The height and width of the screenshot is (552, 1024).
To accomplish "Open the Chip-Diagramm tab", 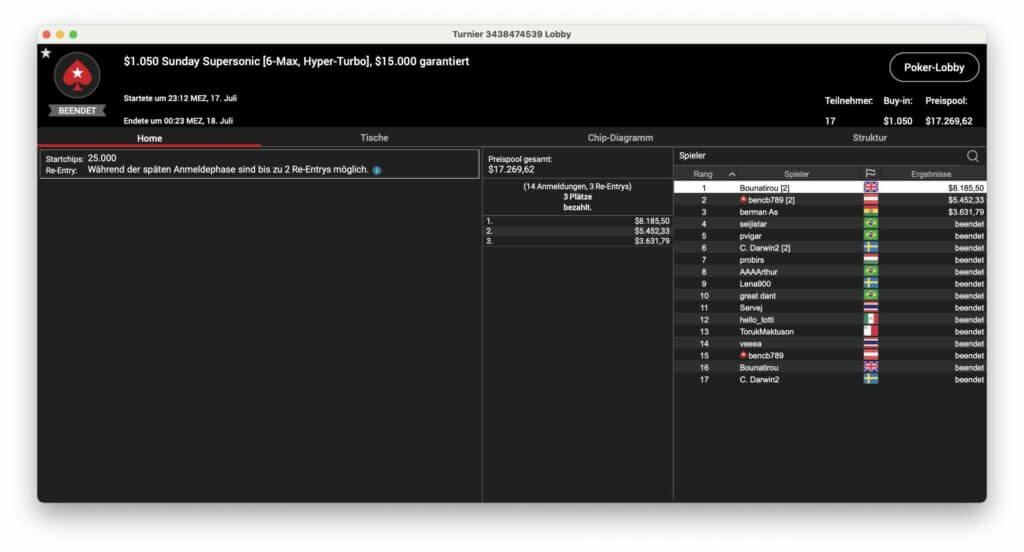I will [x=620, y=138].
